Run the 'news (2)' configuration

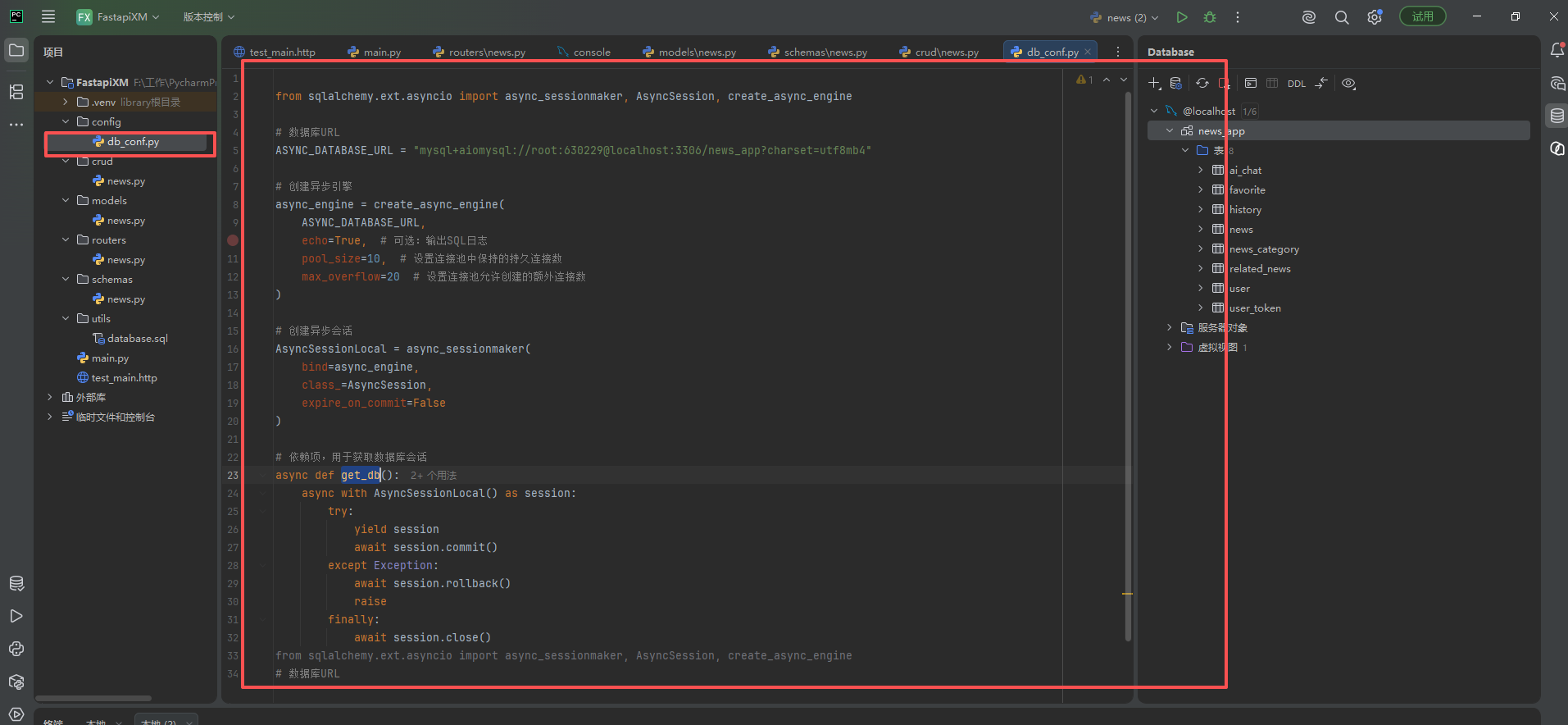click(1181, 17)
